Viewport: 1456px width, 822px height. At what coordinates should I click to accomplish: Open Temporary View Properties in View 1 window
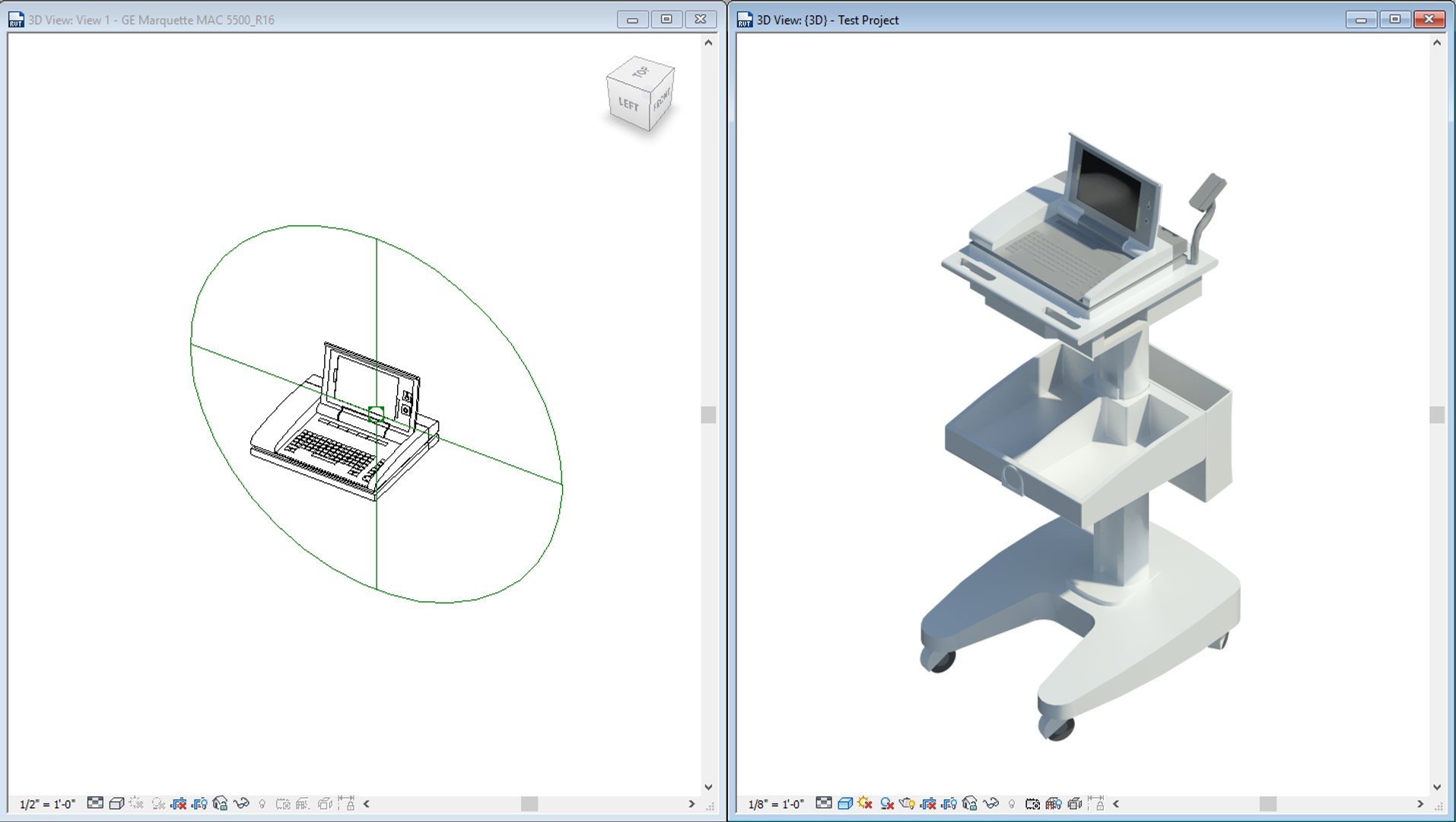coord(283,804)
